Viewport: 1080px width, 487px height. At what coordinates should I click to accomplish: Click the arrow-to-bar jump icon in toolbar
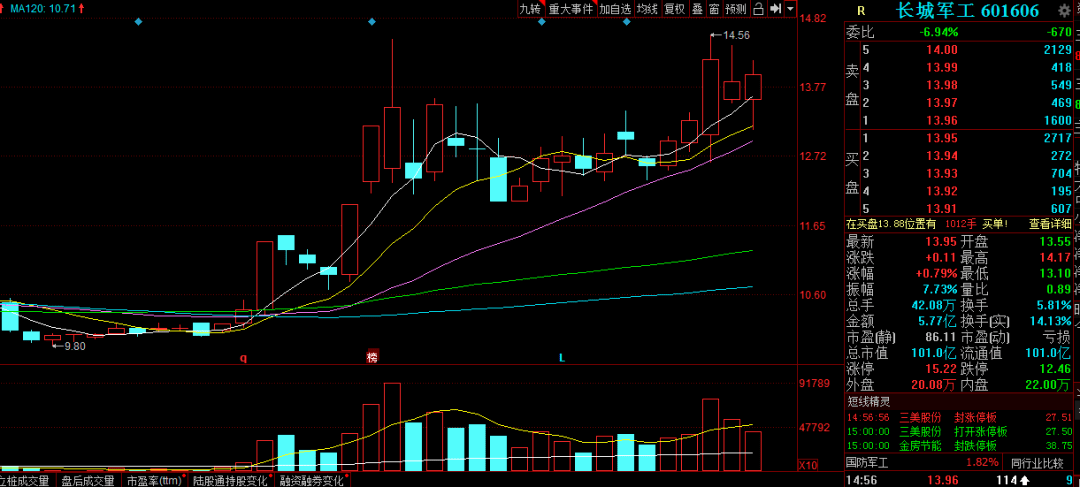[775, 9]
